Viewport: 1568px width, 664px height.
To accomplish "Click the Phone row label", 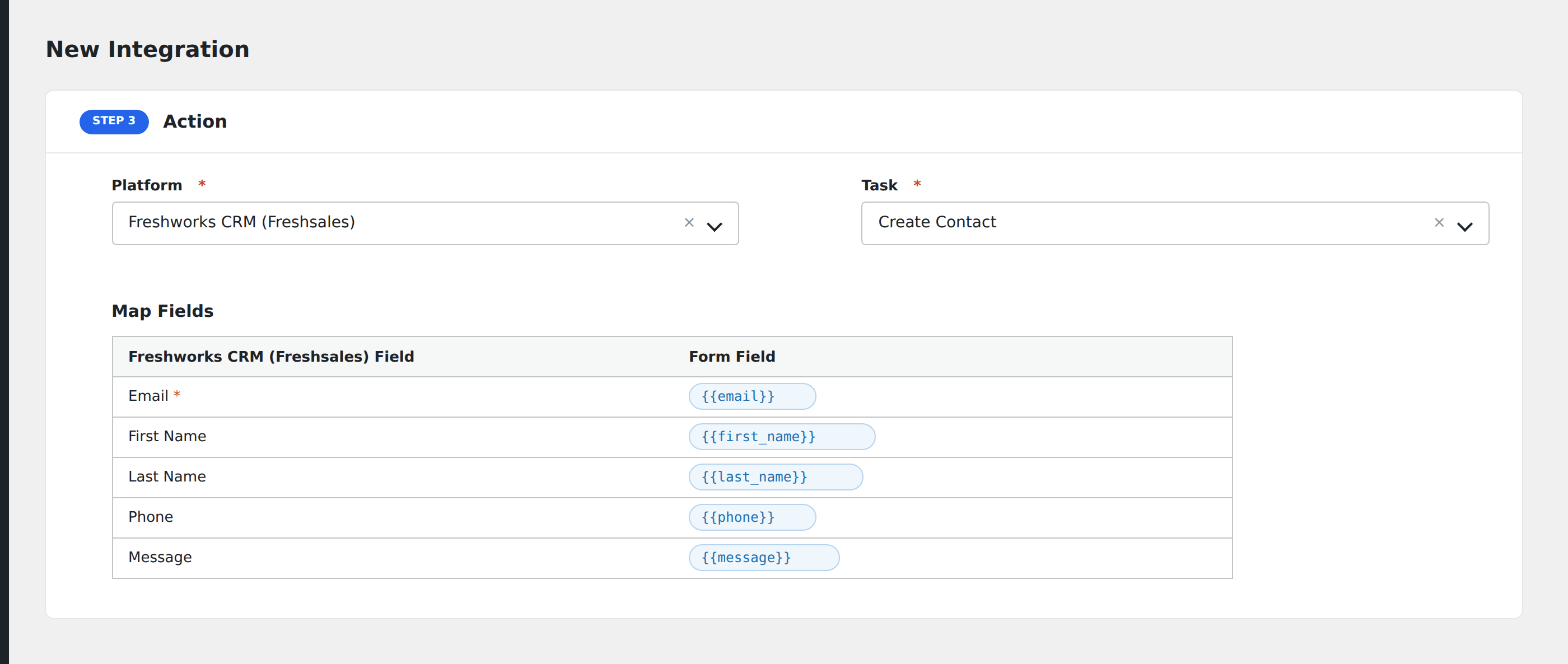I will [150, 517].
